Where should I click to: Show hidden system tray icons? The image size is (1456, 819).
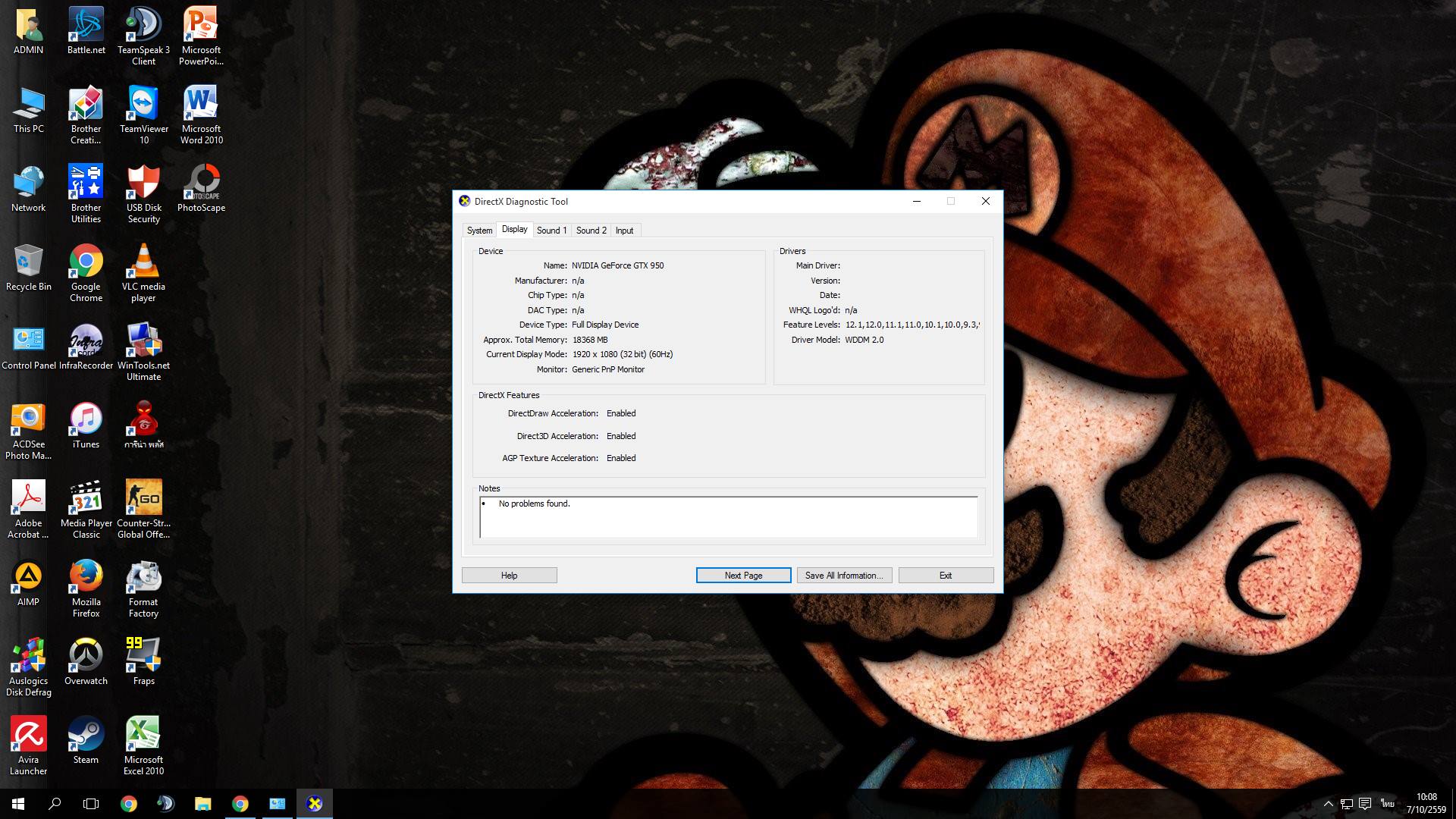(1328, 804)
